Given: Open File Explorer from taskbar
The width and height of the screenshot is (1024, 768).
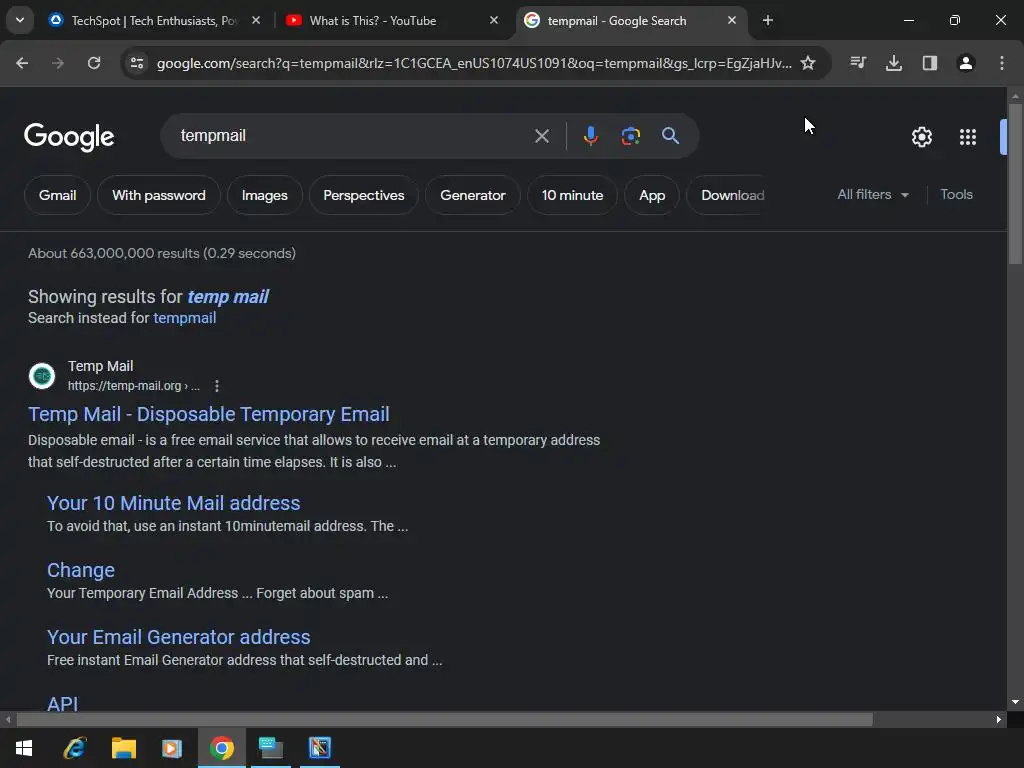Looking at the screenshot, I should click(x=123, y=748).
